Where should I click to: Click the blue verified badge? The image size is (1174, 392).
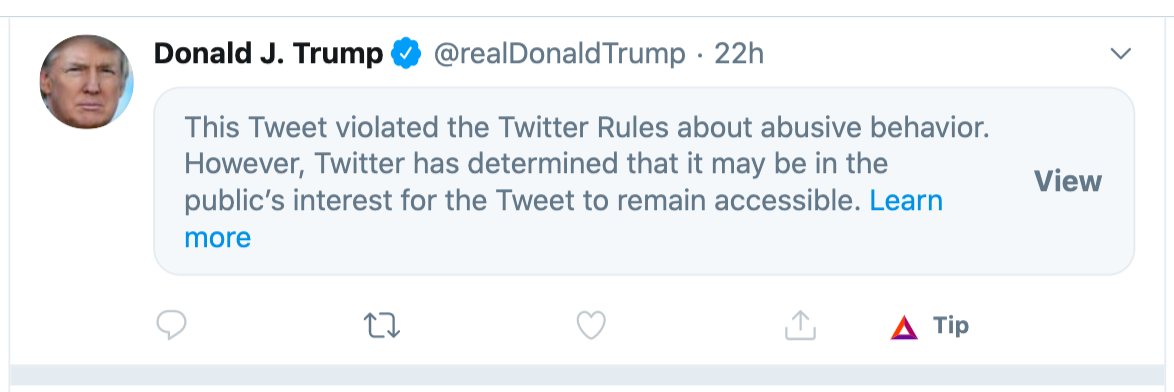(407, 54)
